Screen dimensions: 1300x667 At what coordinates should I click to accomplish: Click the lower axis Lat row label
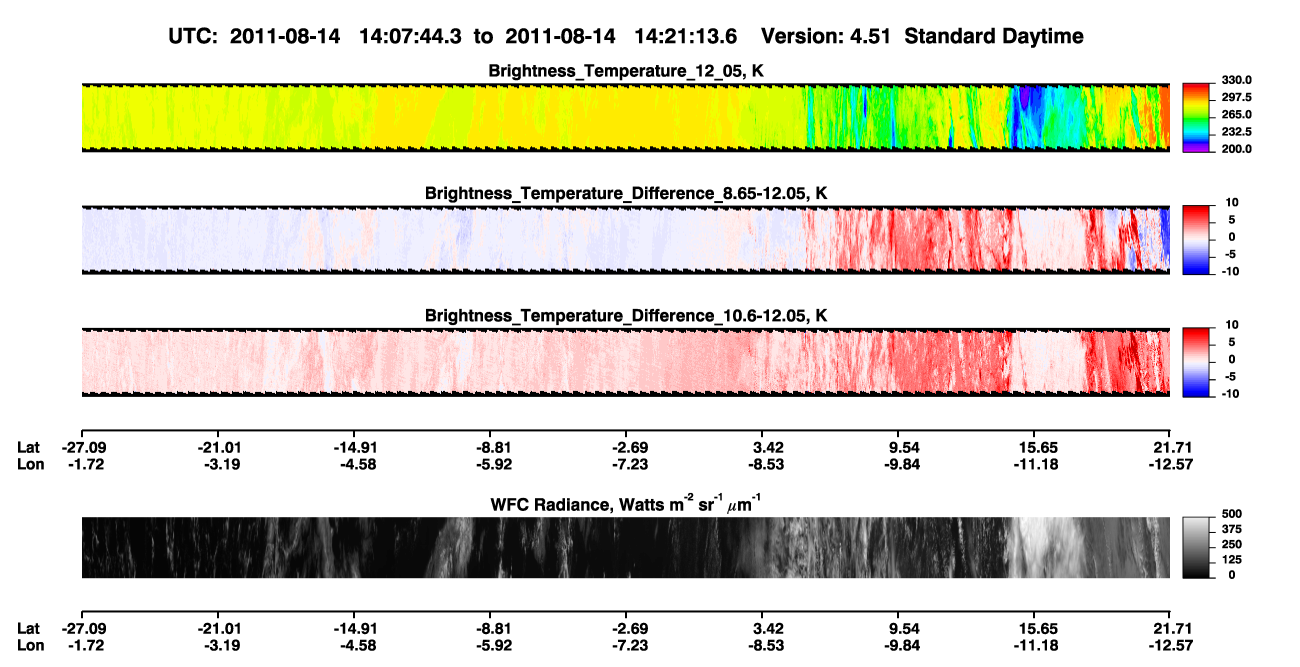point(28,628)
